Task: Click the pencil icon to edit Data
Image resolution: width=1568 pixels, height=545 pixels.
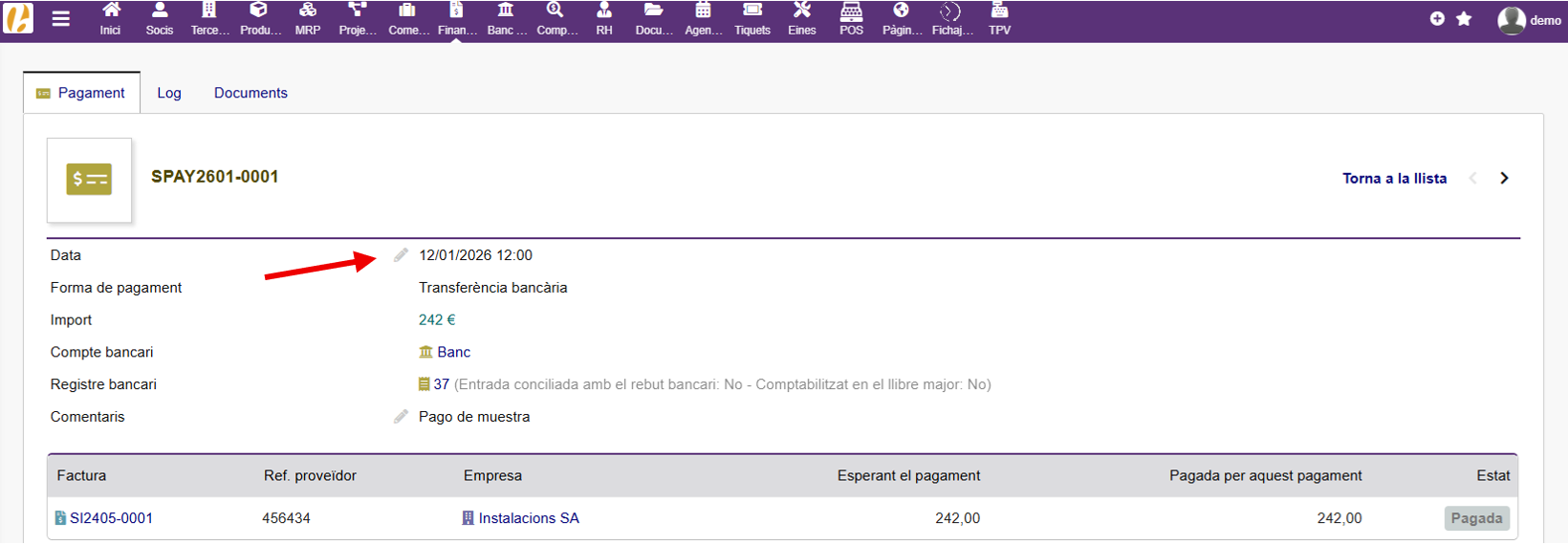Action: 401,255
